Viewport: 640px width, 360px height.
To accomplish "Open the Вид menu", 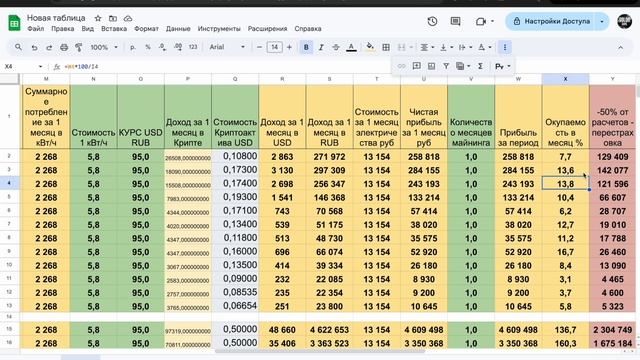I will [87, 29].
